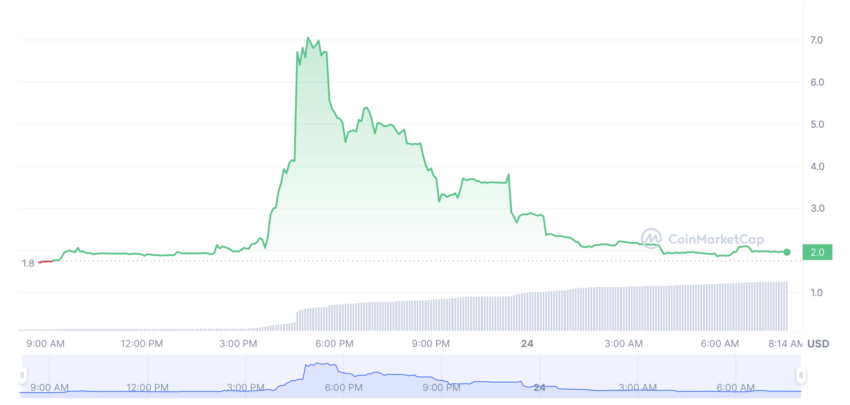Click the right handle of the range selector
The width and height of the screenshot is (850, 405).
[x=801, y=375]
